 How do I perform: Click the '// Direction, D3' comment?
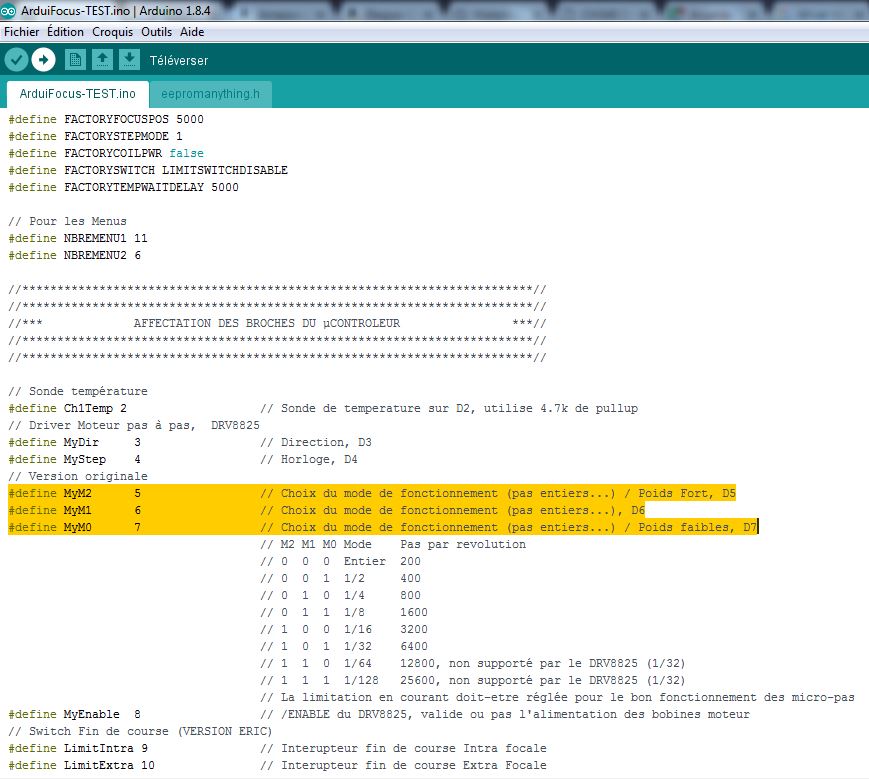316,442
